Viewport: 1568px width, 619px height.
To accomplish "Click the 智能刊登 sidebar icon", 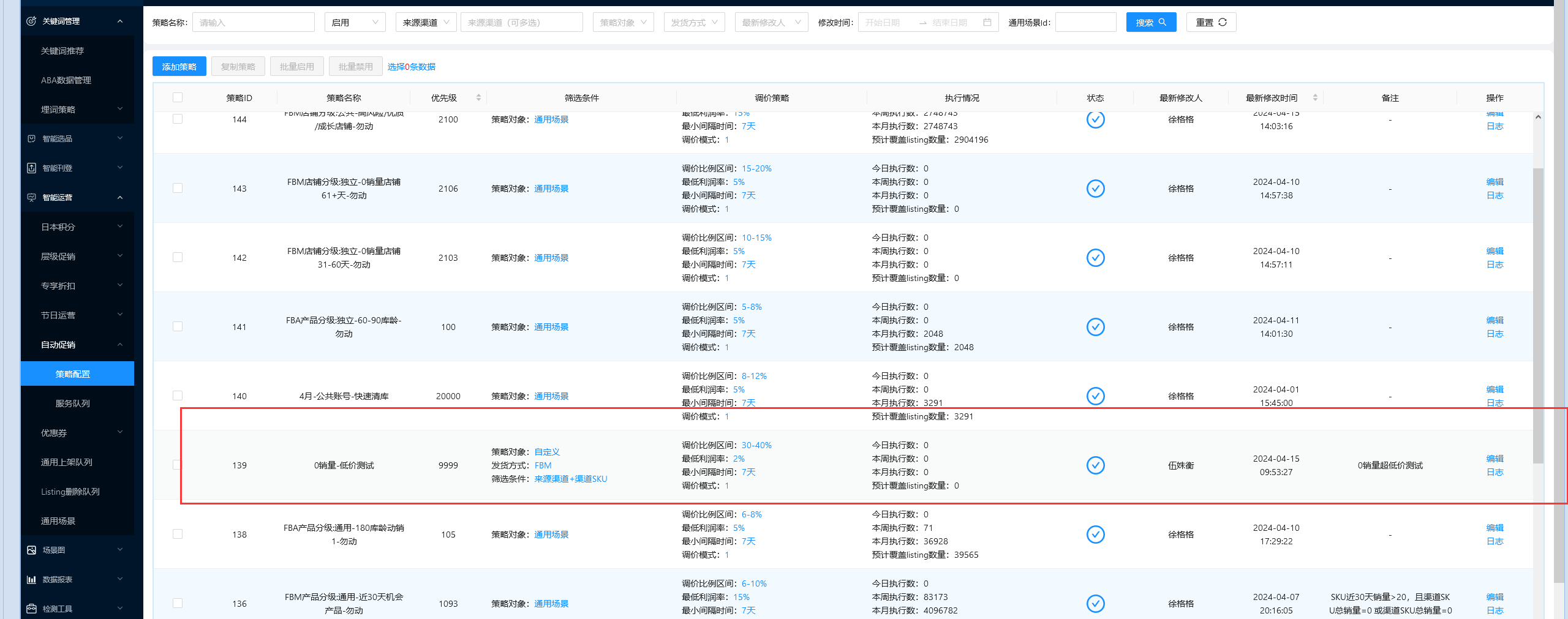I will pos(31,168).
